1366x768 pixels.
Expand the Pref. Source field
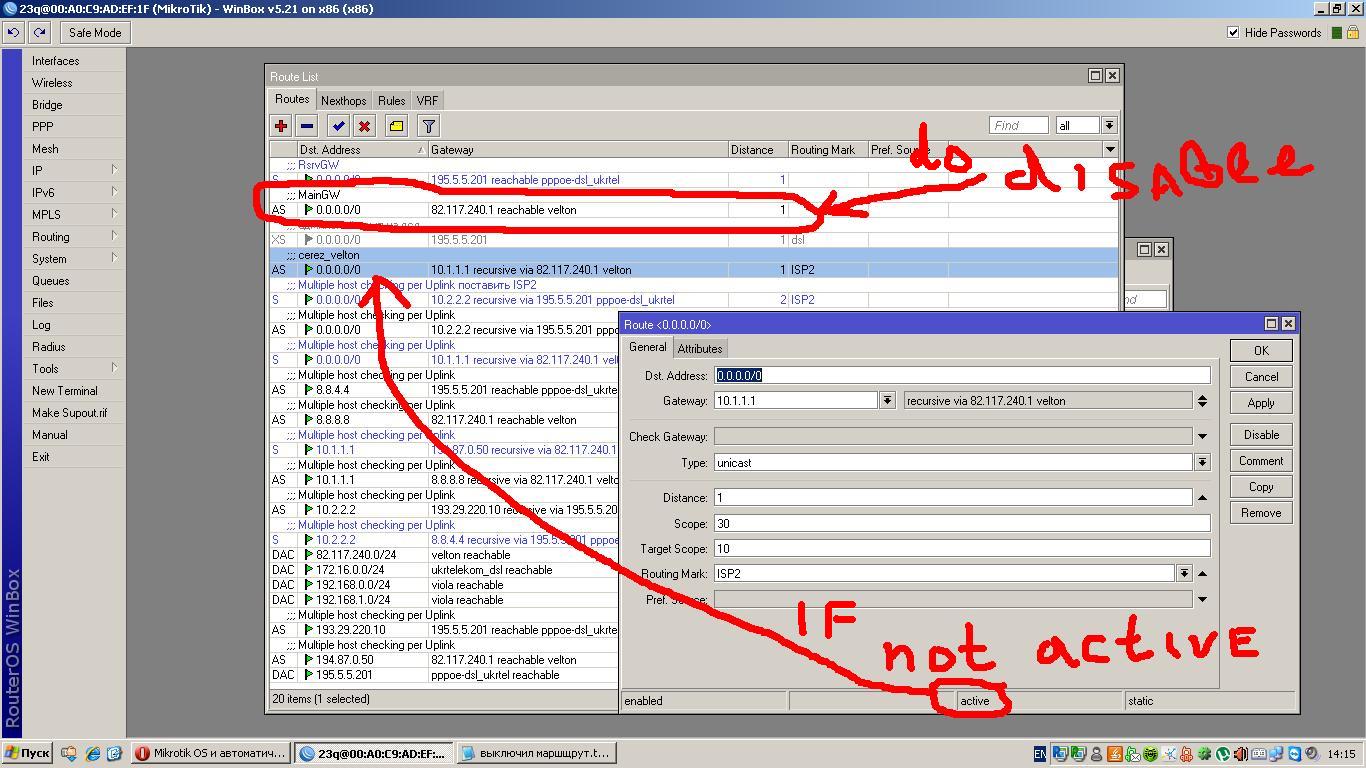coord(1202,600)
